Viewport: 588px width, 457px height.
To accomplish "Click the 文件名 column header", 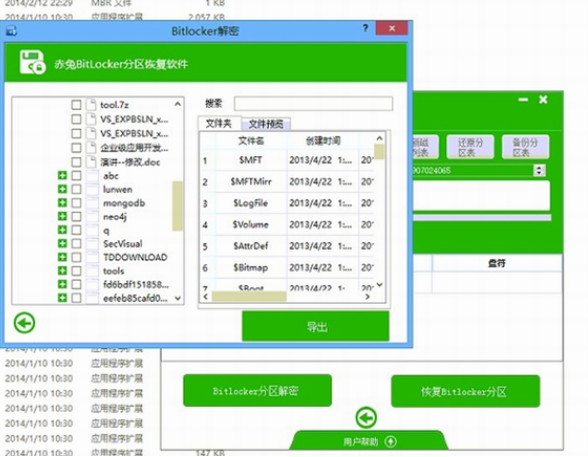I will [x=251, y=141].
